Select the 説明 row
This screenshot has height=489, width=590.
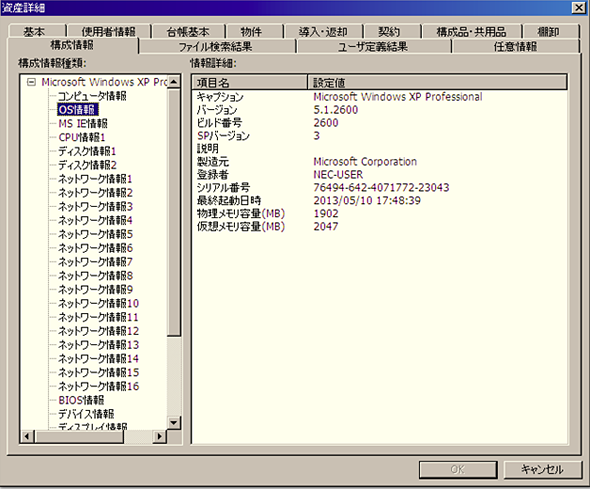coord(380,149)
